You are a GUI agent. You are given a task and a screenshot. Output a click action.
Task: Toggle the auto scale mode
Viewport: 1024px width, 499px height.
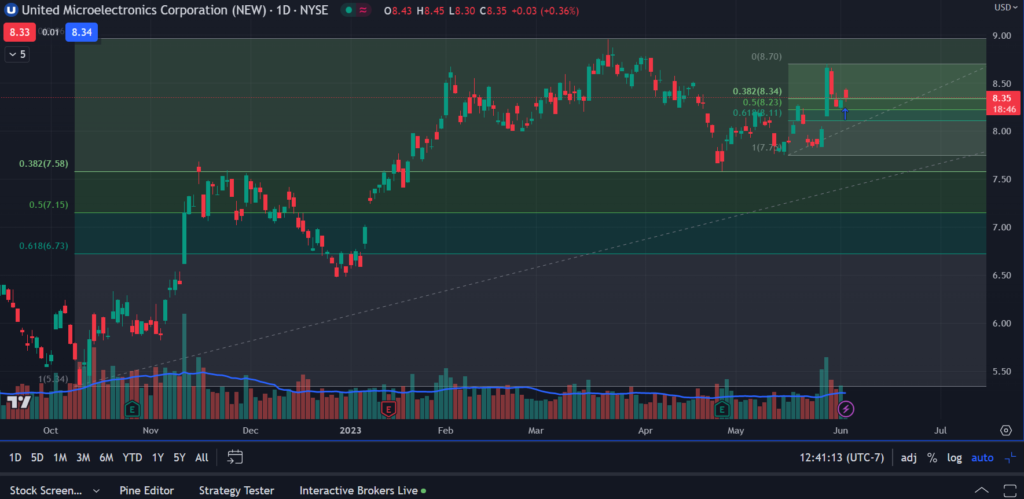982,457
